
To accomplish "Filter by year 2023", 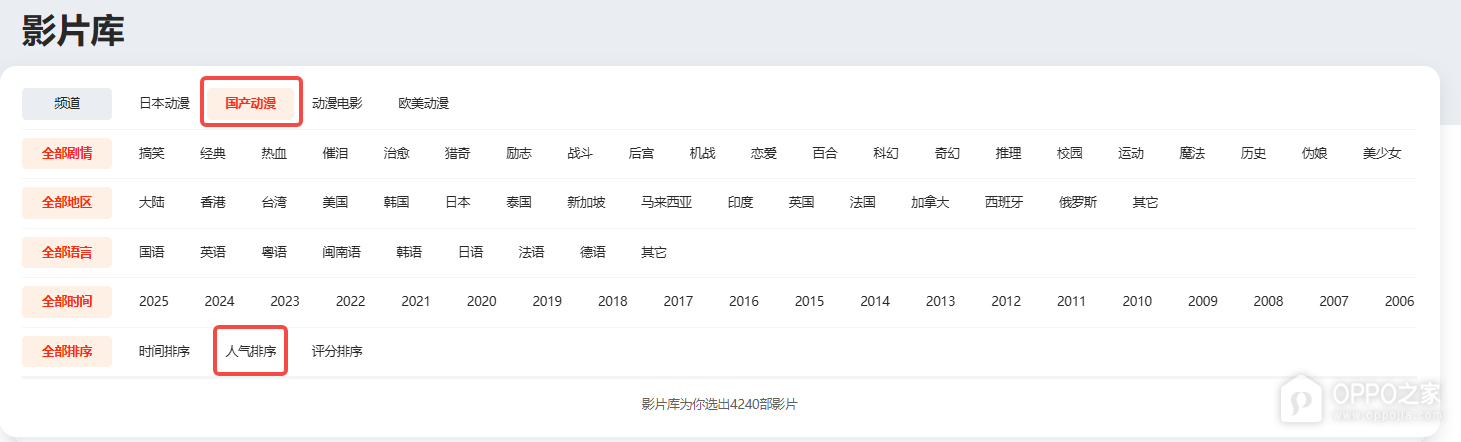I will click(285, 301).
